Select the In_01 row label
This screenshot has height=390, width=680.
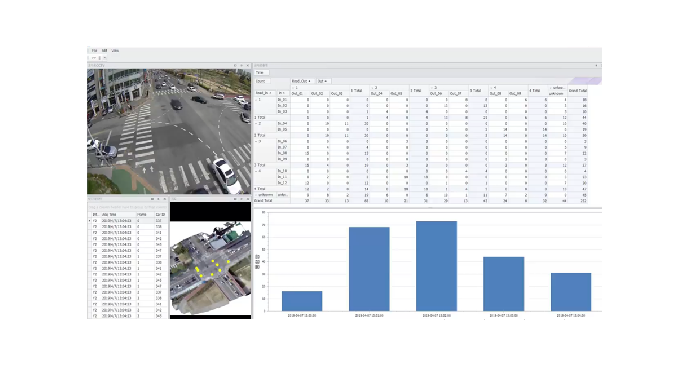pyautogui.click(x=283, y=100)
